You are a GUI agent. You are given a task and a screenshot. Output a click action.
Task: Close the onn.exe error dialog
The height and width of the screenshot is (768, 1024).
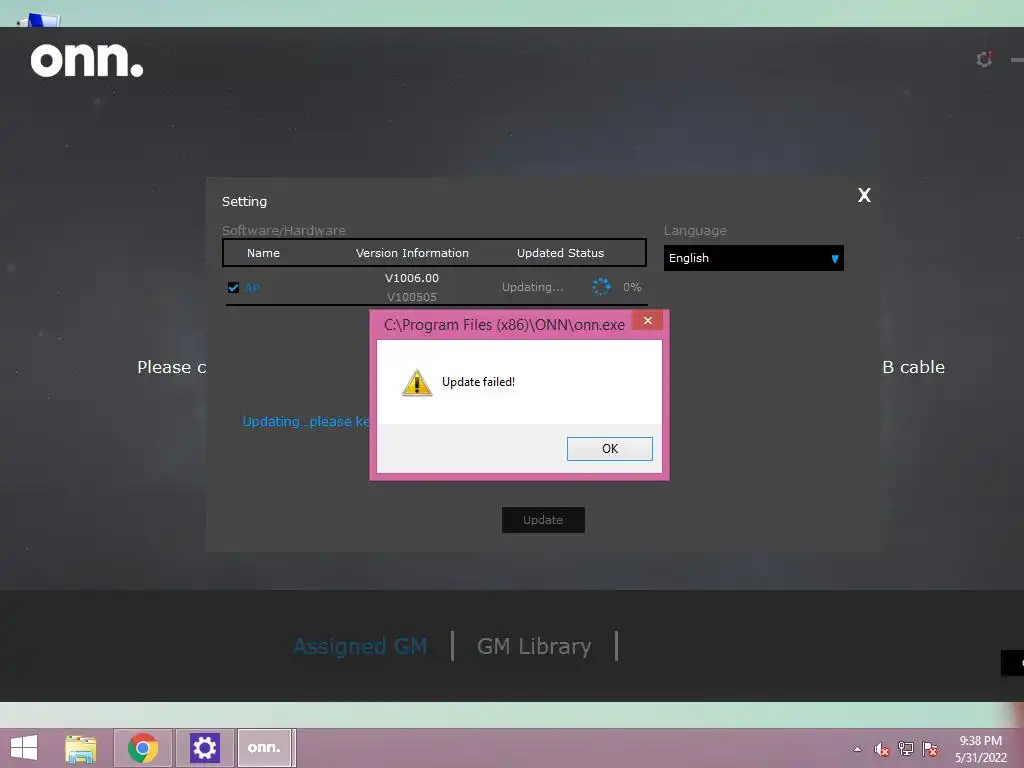(648, 320)
